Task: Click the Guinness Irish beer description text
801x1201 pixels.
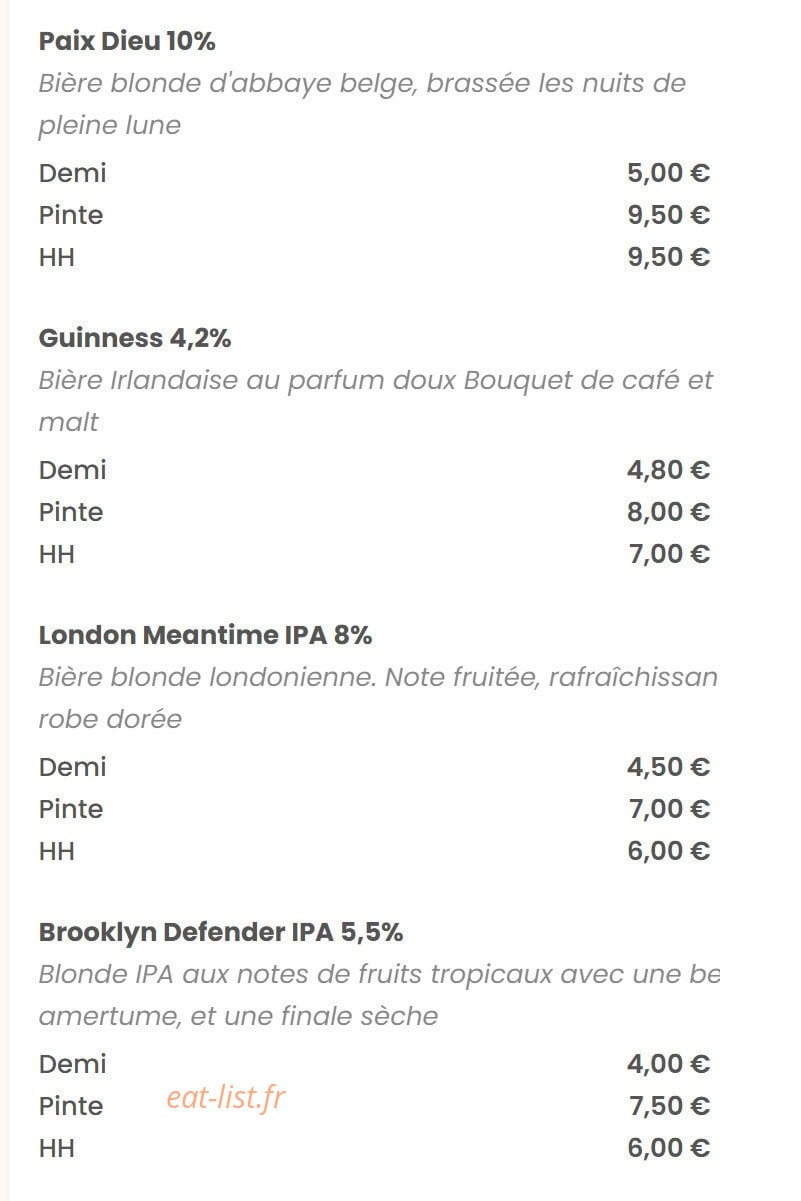Action: point(376,402)
